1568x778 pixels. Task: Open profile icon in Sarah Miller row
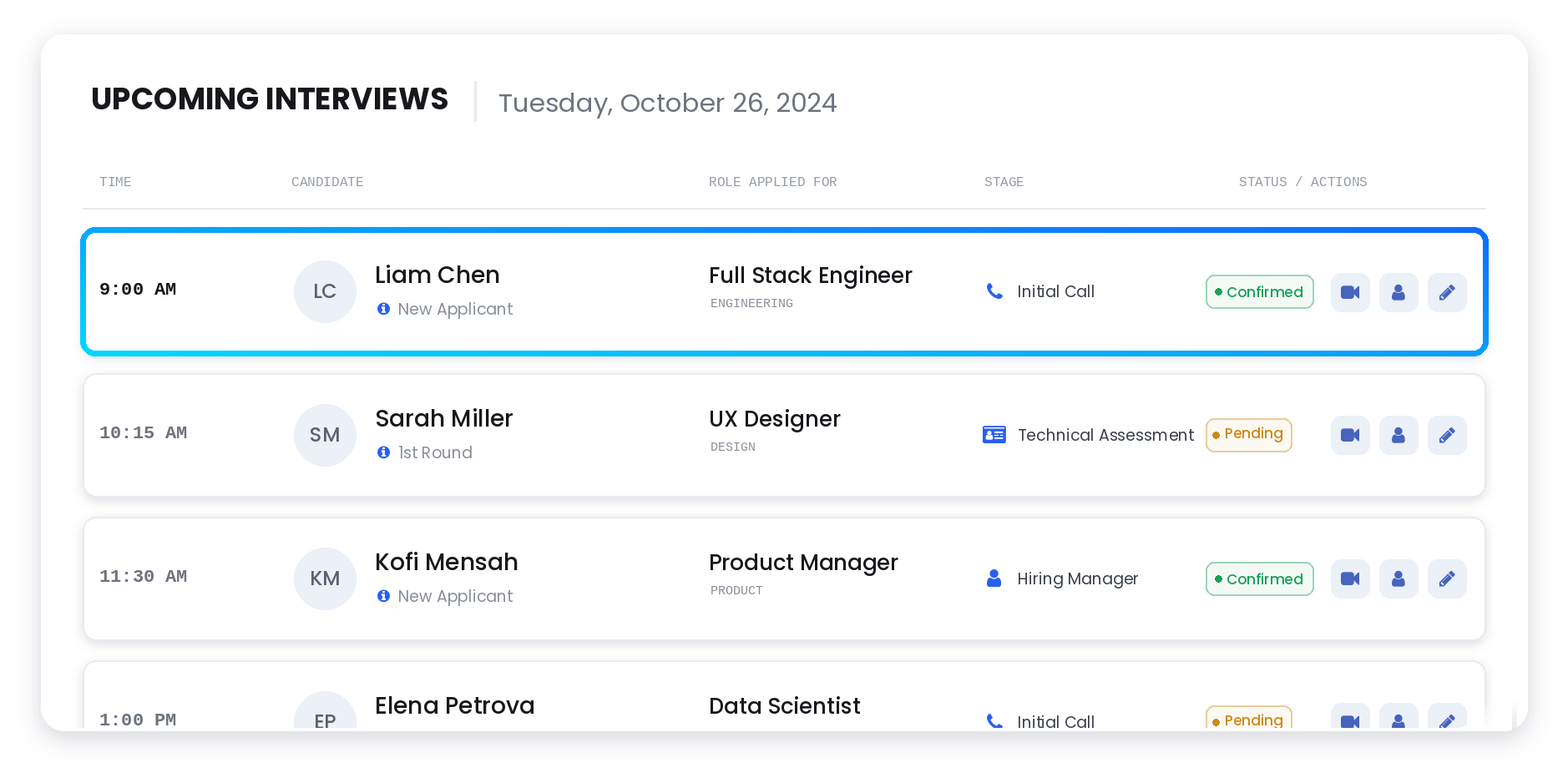coord(1399,435)
